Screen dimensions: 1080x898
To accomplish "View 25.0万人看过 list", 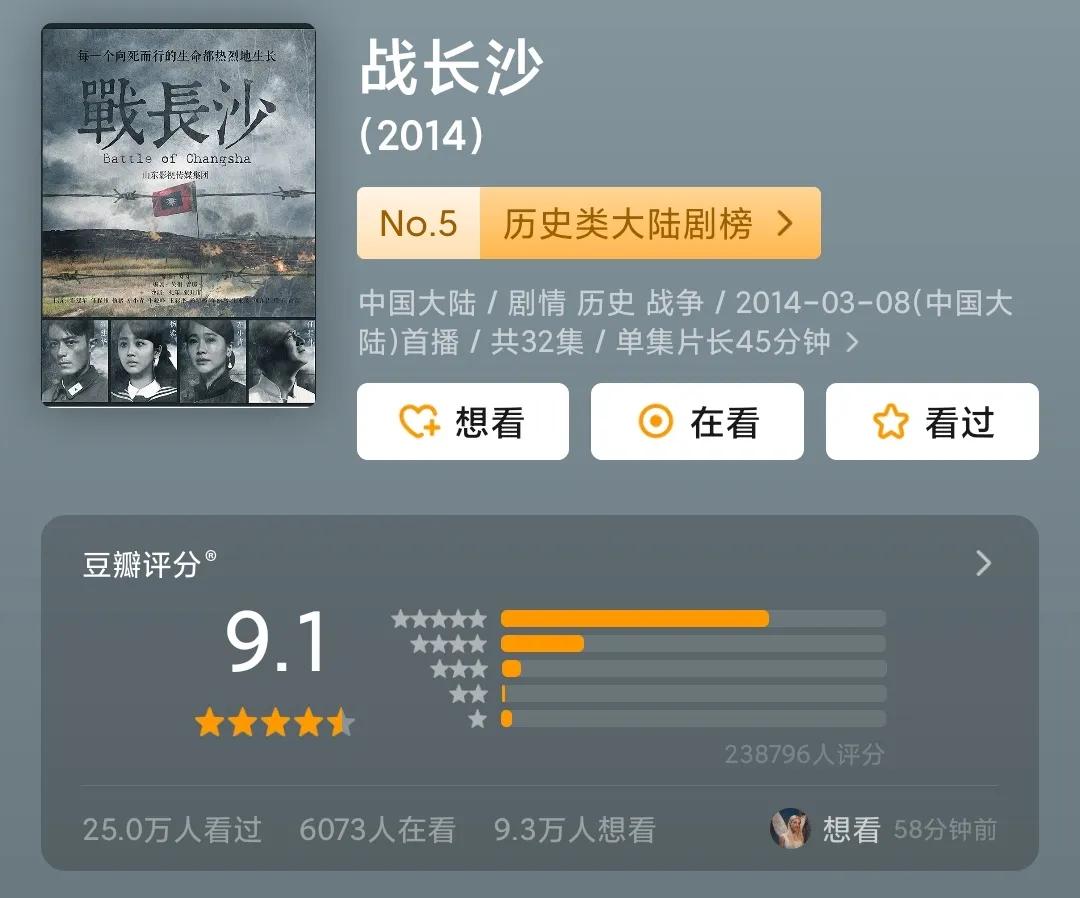I will click(172, 829).
